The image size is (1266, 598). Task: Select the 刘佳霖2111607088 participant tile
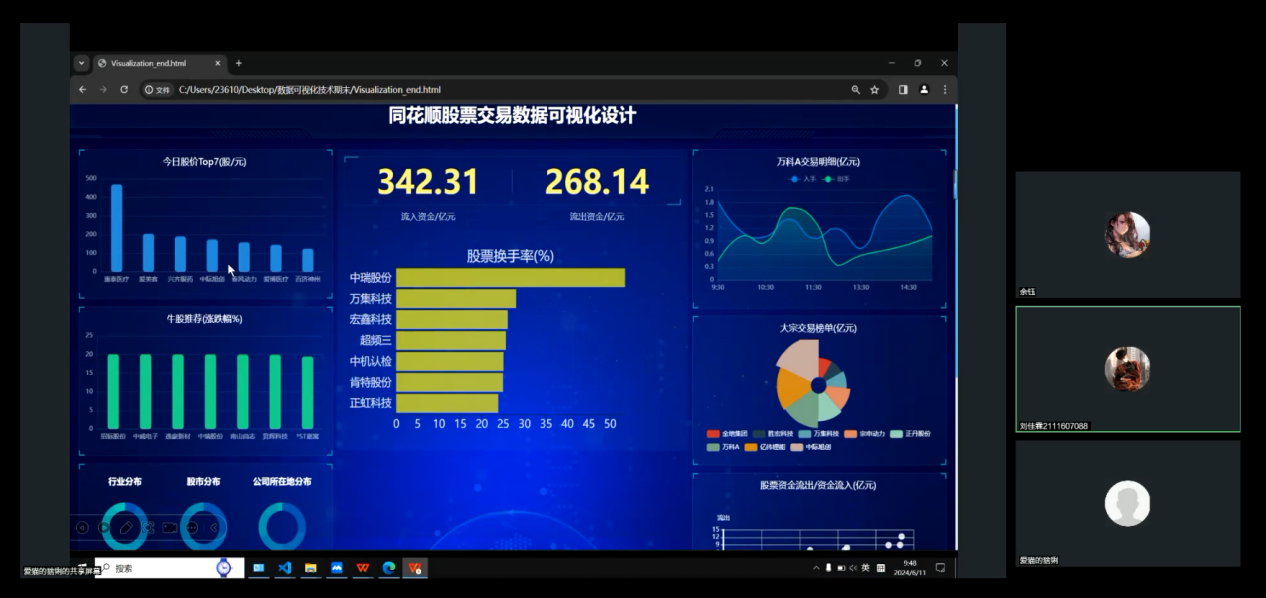[x=1128, y=369]
